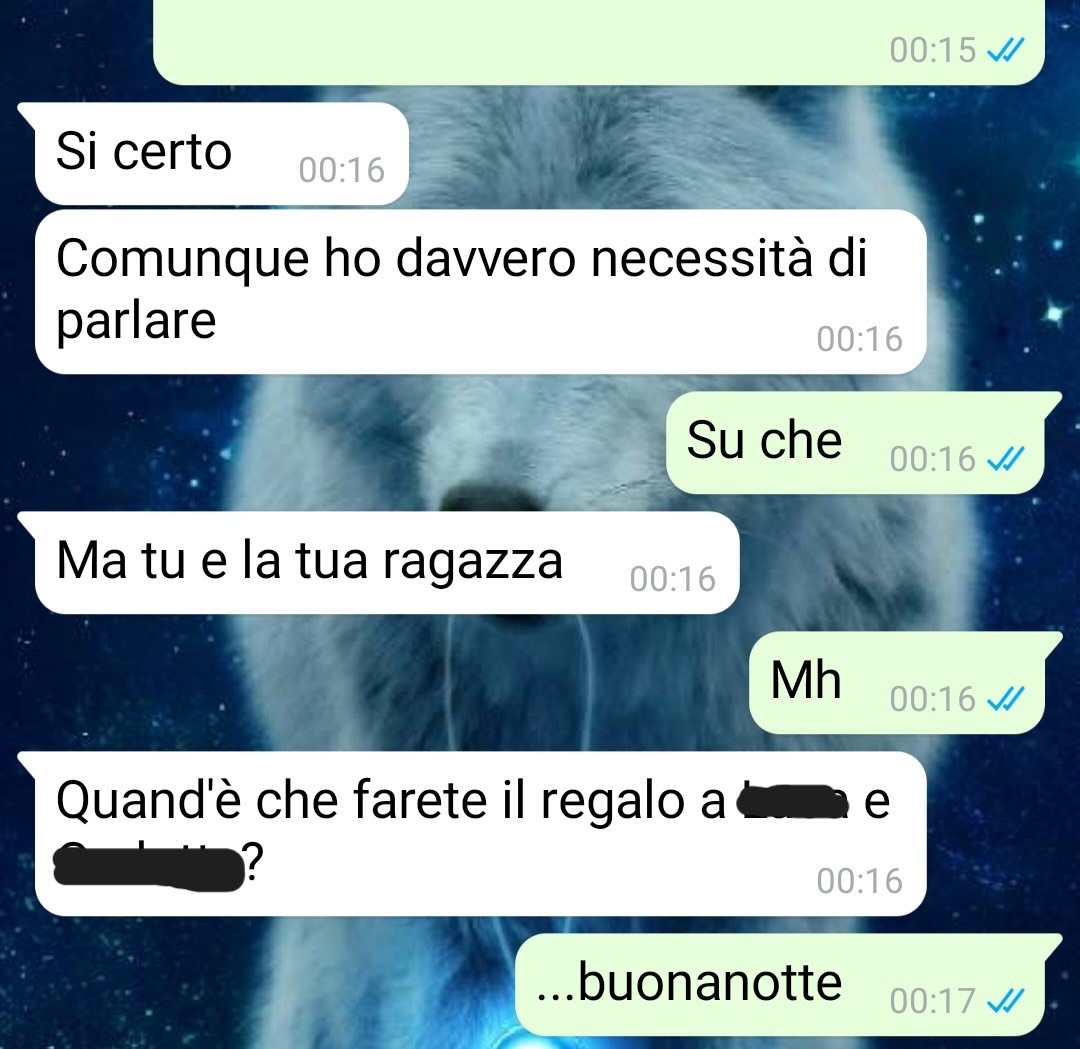
Task: Click the read checkmarks at 00:15 on top bubble
Action: (1006, 50)
